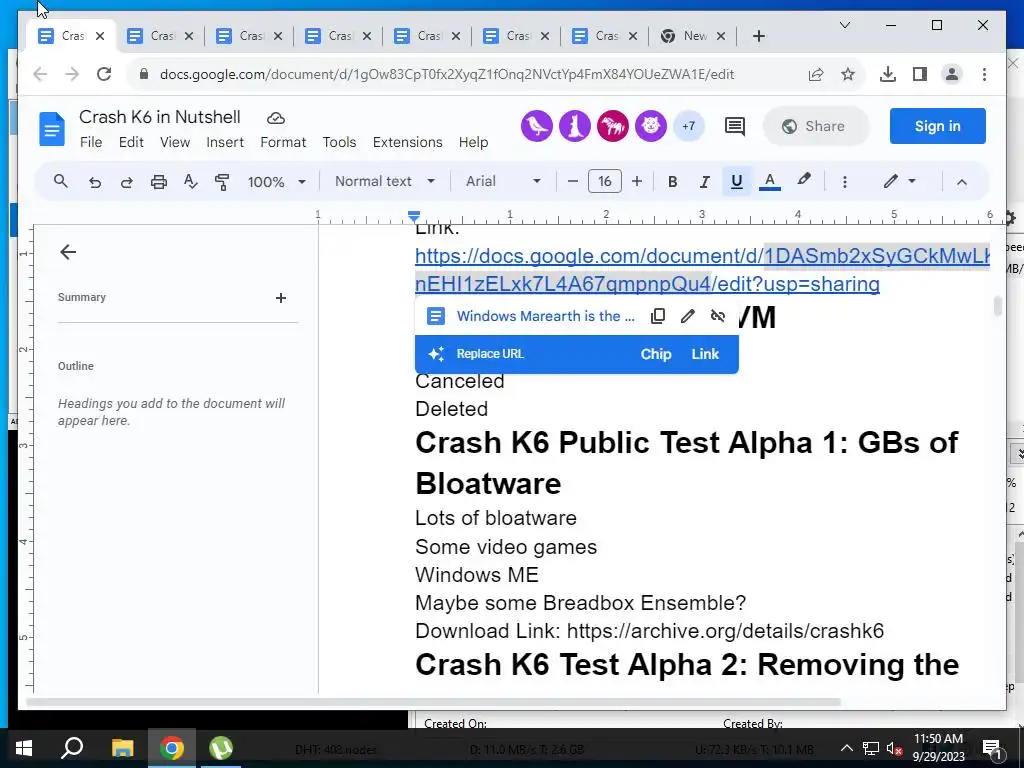
Task: Open the Insert menu
Action: [225, 142]
